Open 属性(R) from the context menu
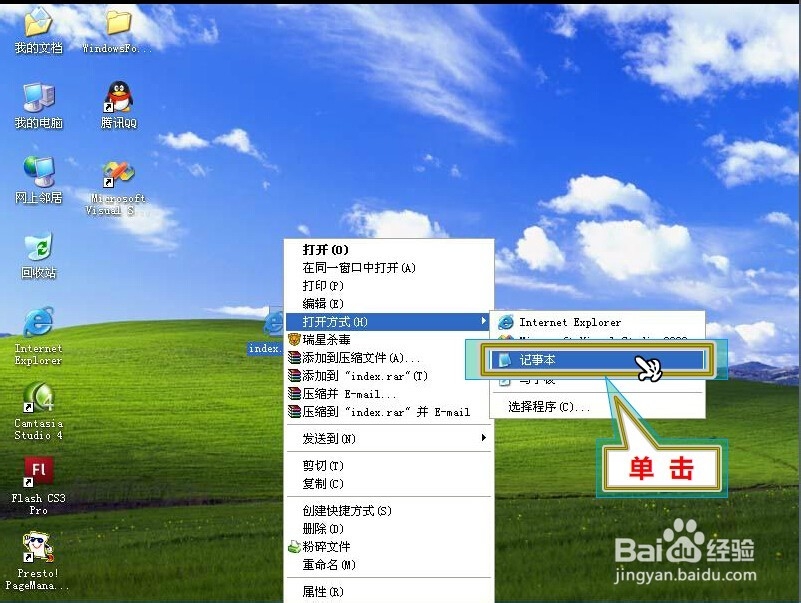 pyautogui.click(x=389, y=591)
